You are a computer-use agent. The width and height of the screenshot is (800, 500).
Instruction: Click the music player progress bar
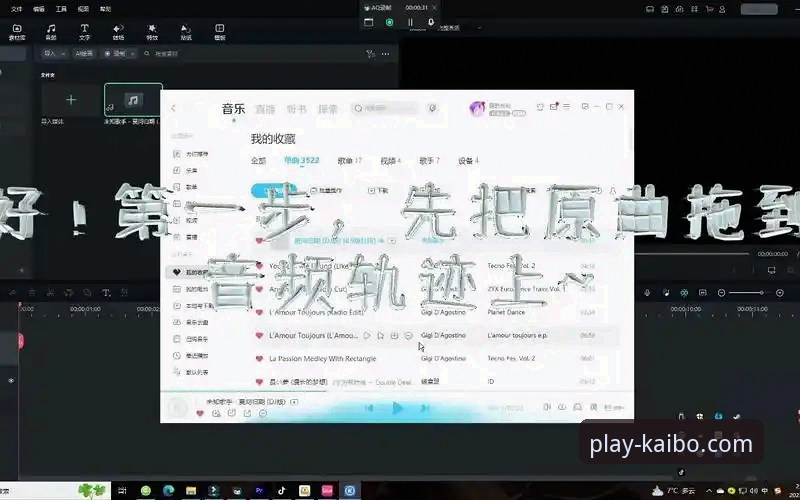(x=397, y=393)
